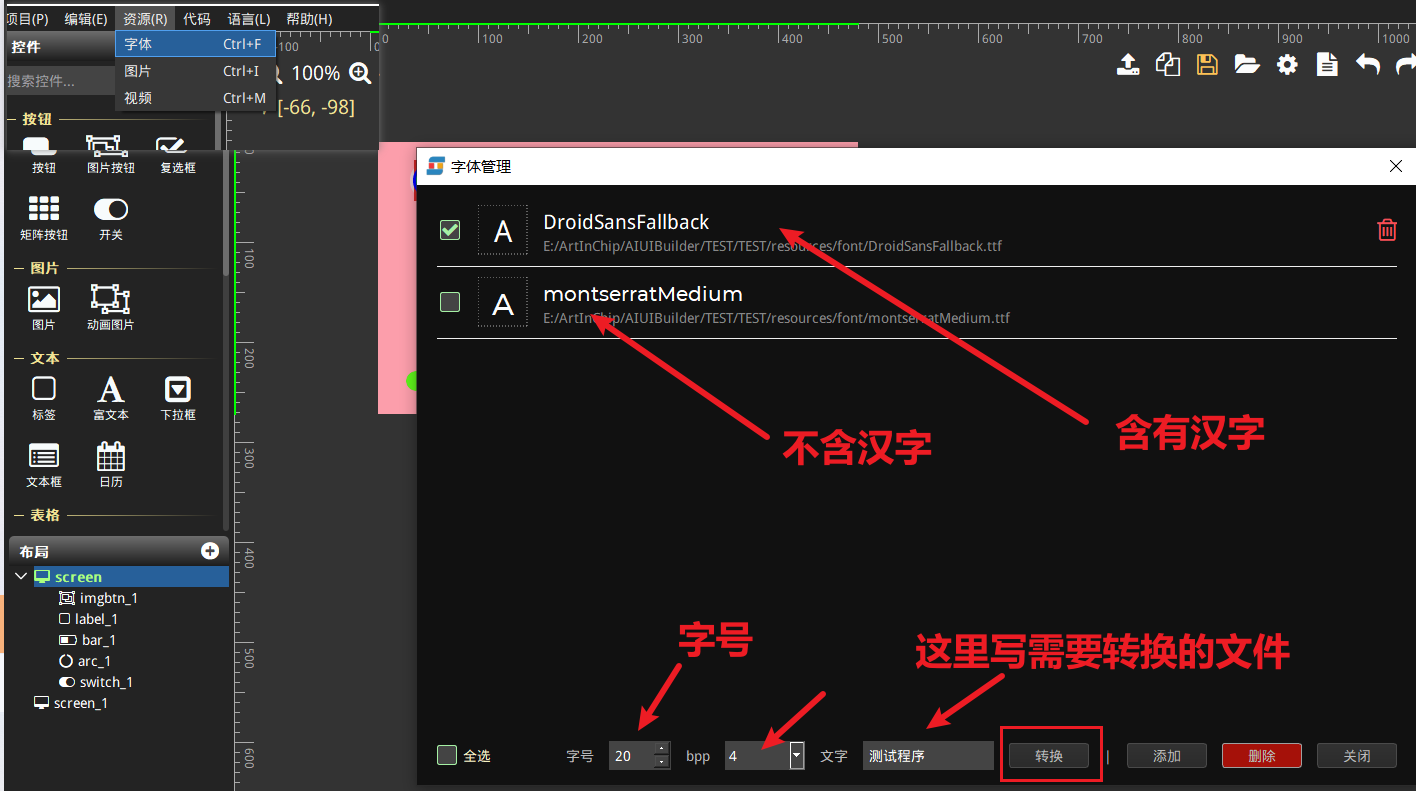Save the project with the floppy disk icon
The height and width of the screenshot is (791, 1416).
click(x=1207, y=65)
